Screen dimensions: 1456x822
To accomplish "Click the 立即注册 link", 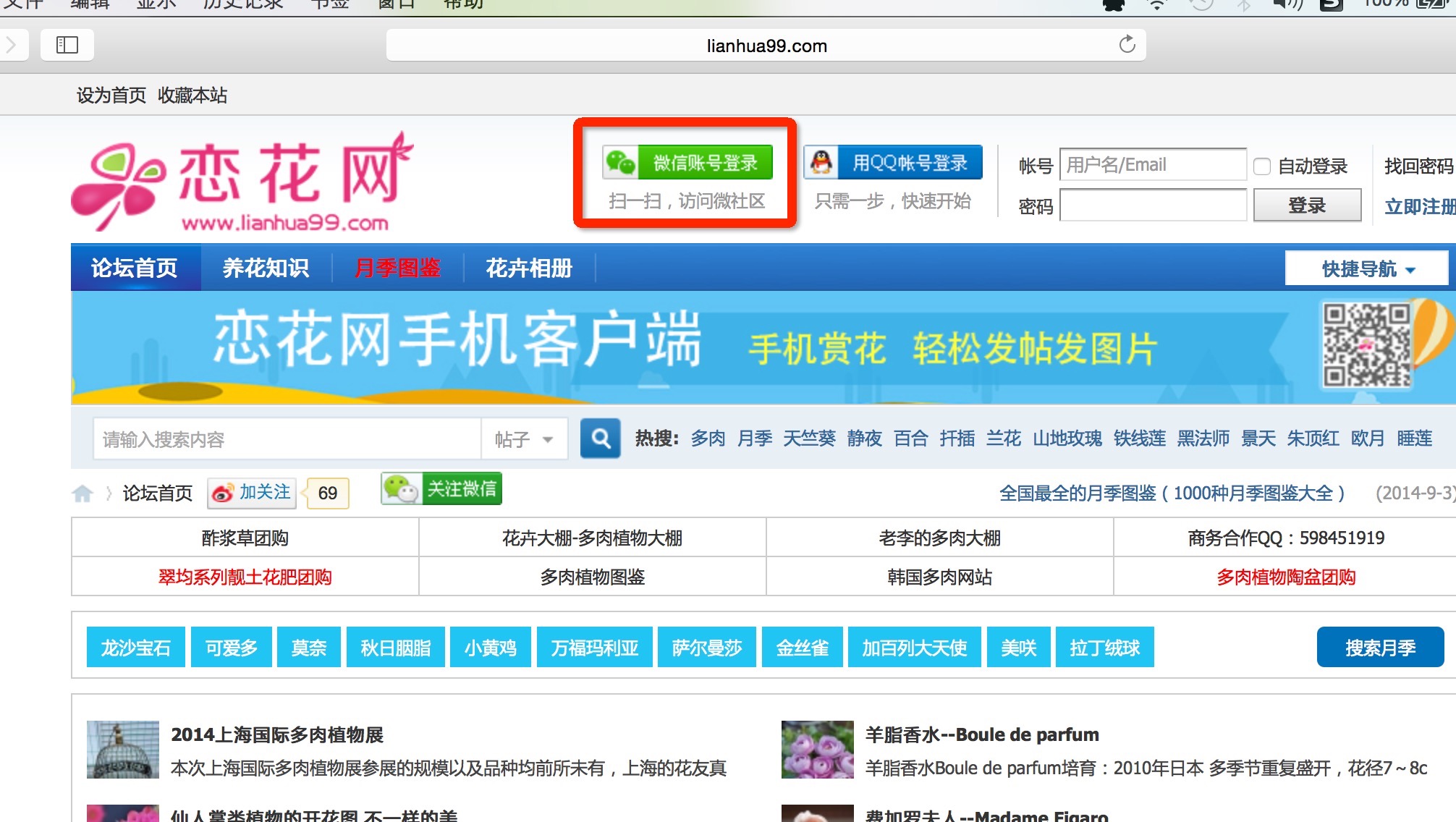I will tap(1420, 206).
